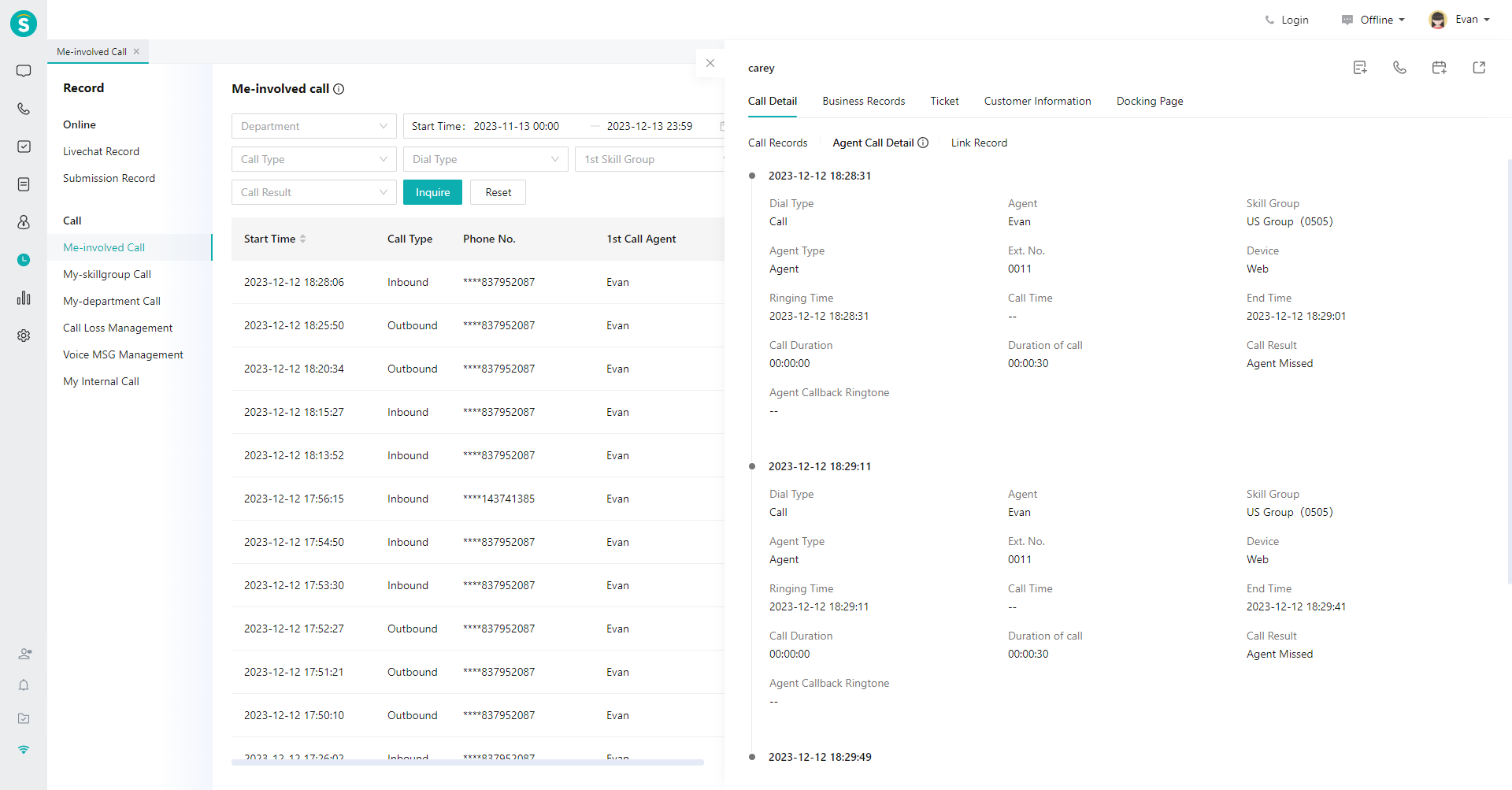Viewport: 1512px width, 790px height.
Task: Open Livechat Record in sidebar menu
Action: [101, 151]
